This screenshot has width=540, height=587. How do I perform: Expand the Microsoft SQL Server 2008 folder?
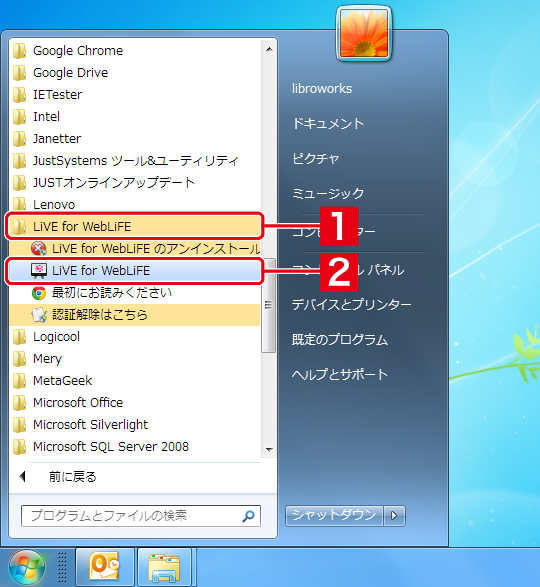point(135,447)
